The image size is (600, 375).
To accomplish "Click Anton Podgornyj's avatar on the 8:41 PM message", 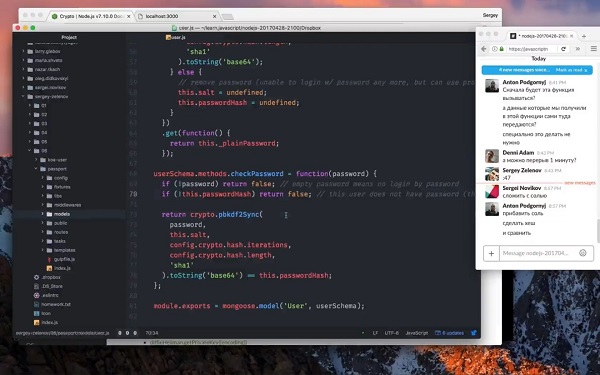I will point(492,86).
